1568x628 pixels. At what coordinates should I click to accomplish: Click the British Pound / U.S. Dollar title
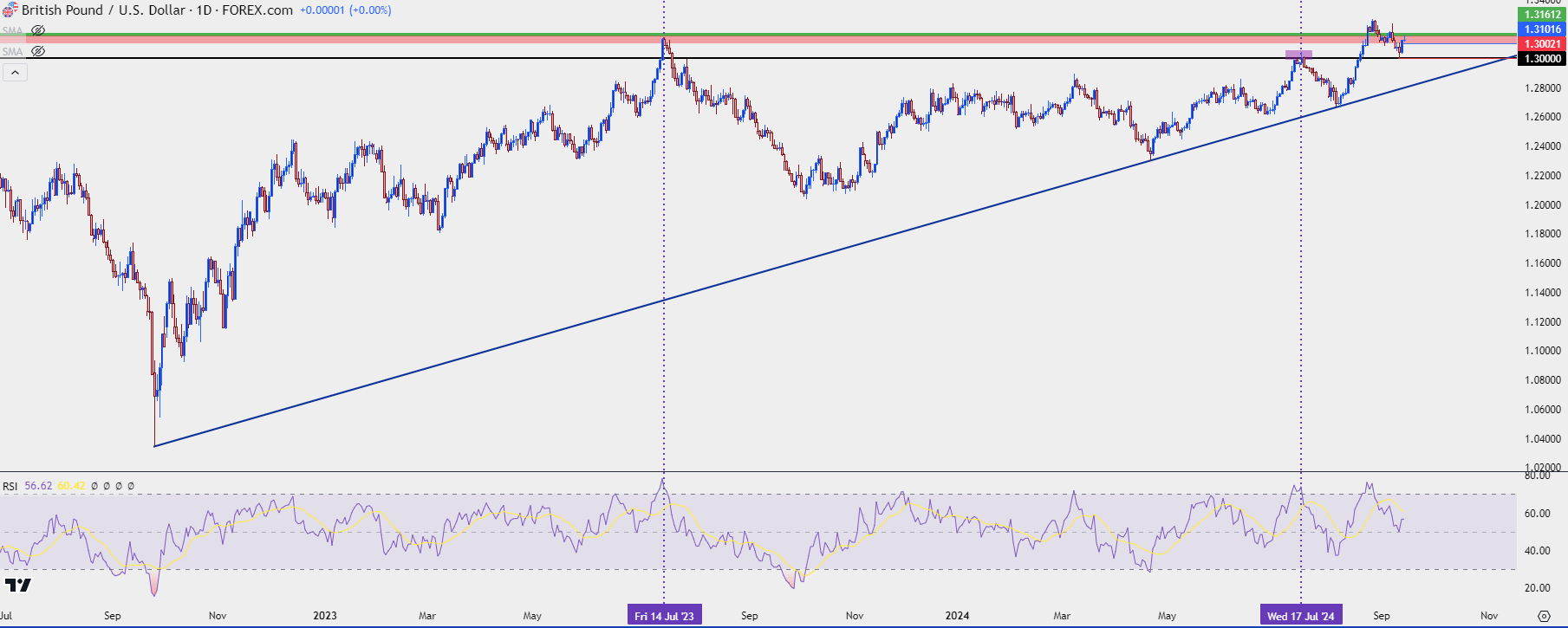pyautogui.click(x=104, y=10)
